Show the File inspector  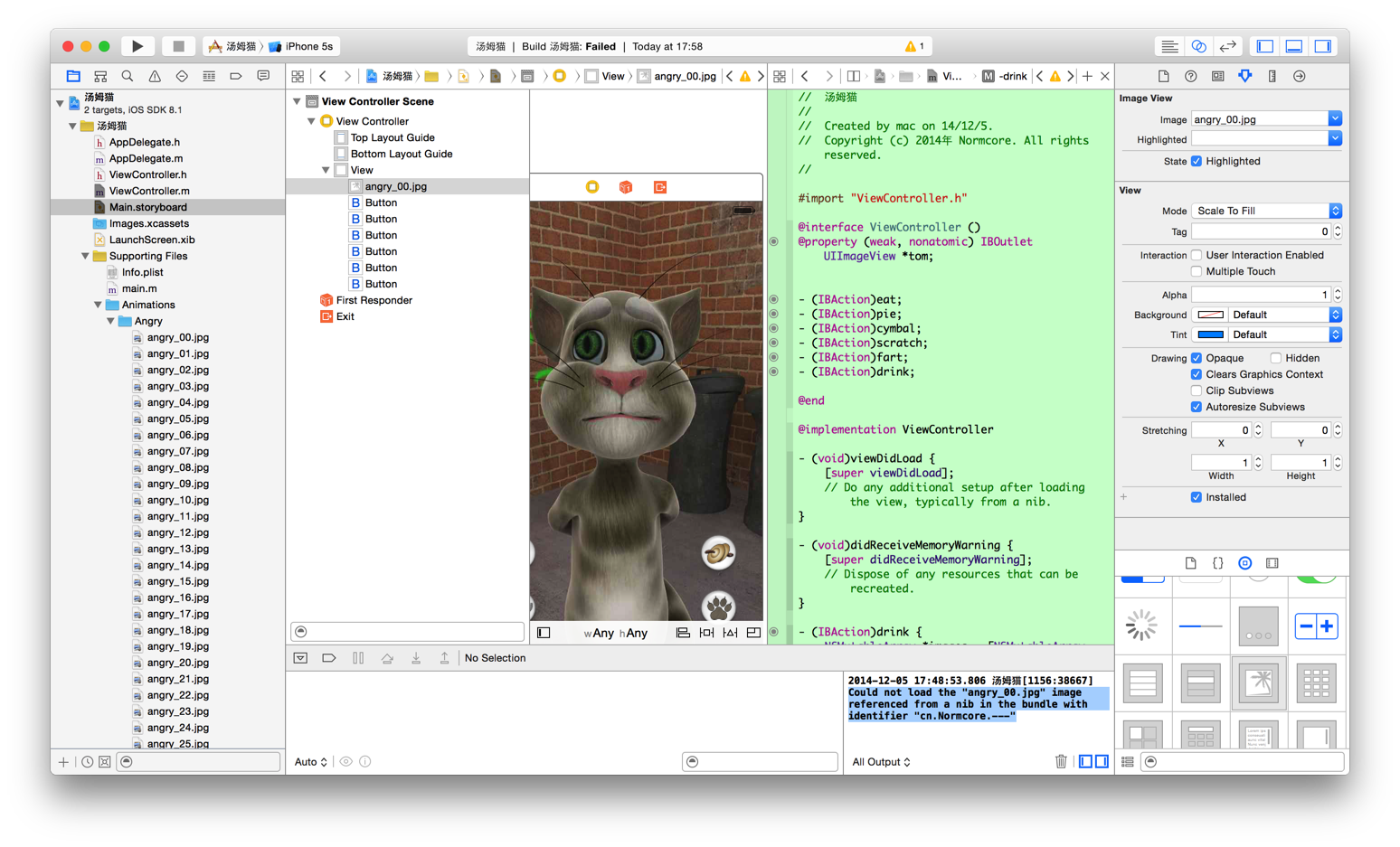click(1164, 76)
